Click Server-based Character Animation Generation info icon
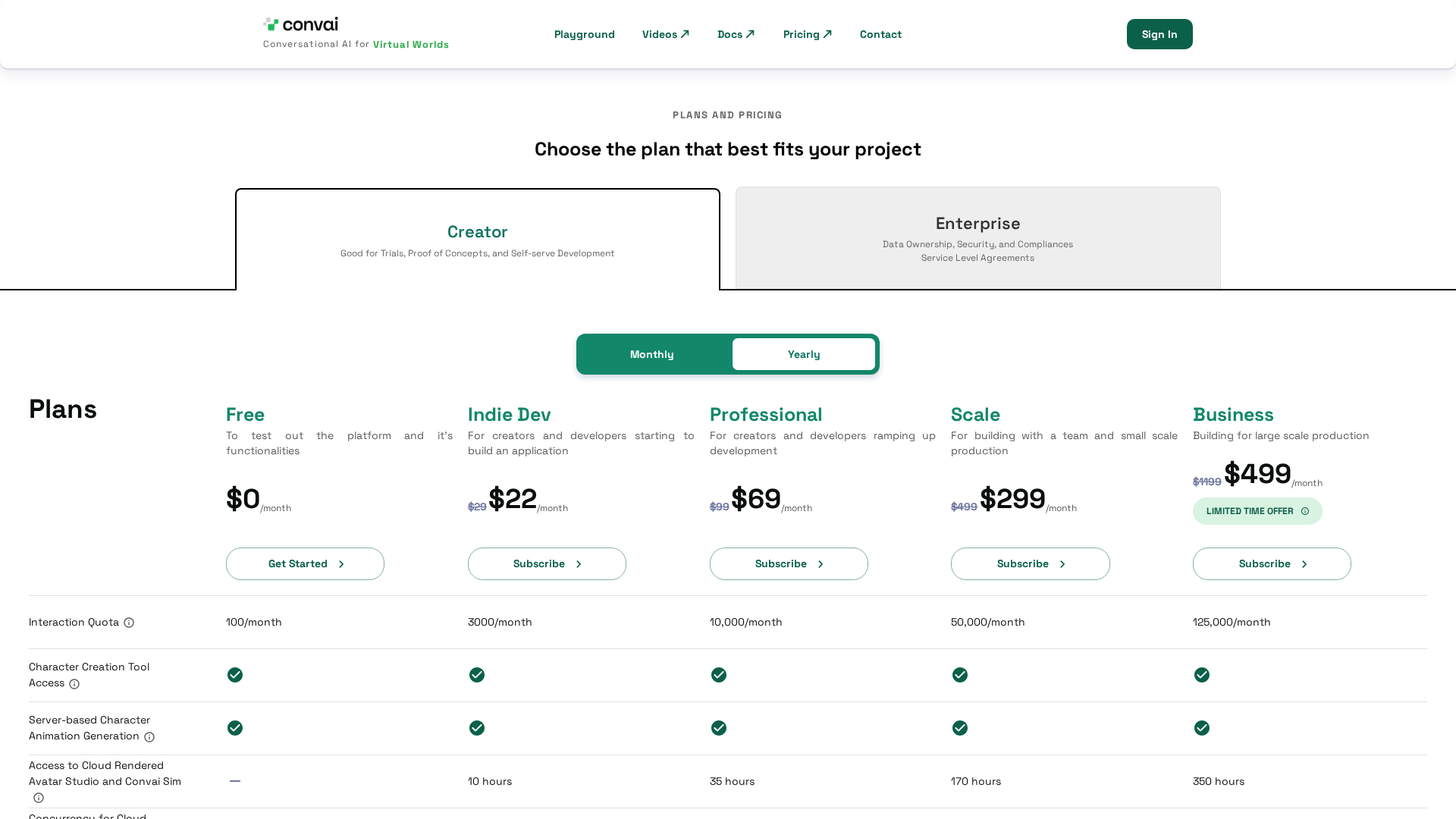This screenshot has width=1456, height=819. pyautogui.click(x=149, y=737)
